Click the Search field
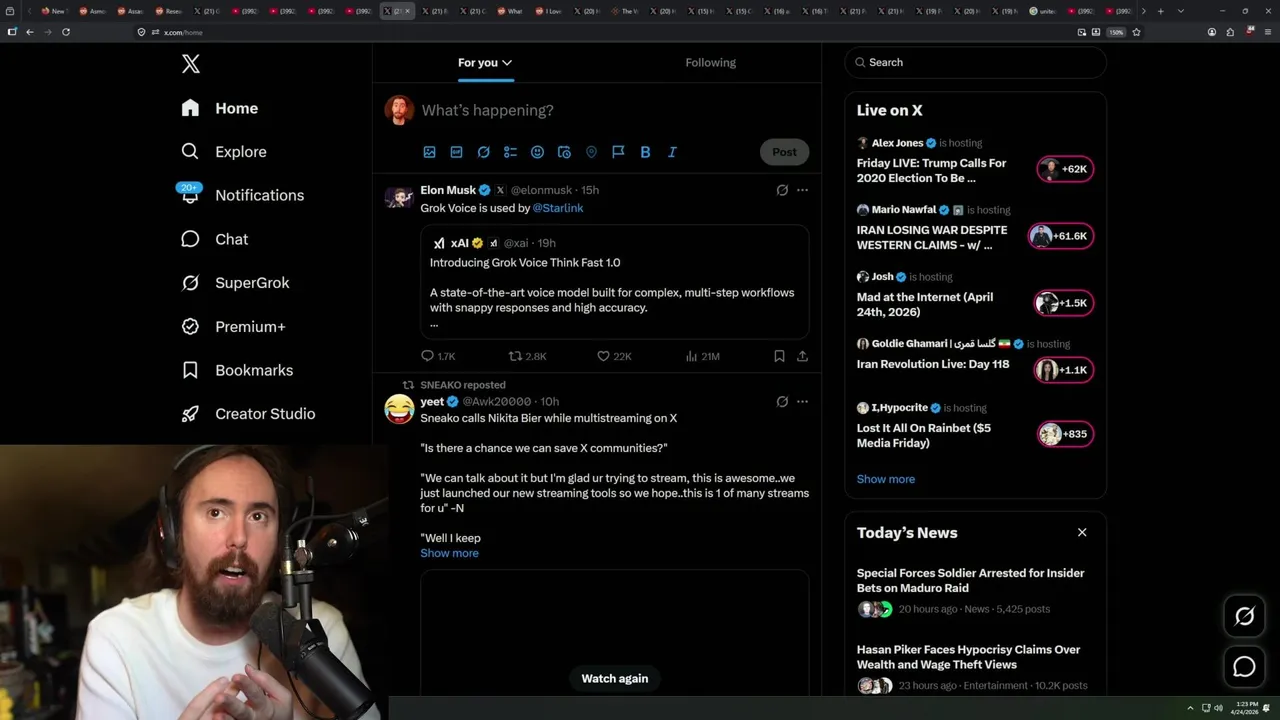Viewport: 1280px width, 720px height. 975,62
